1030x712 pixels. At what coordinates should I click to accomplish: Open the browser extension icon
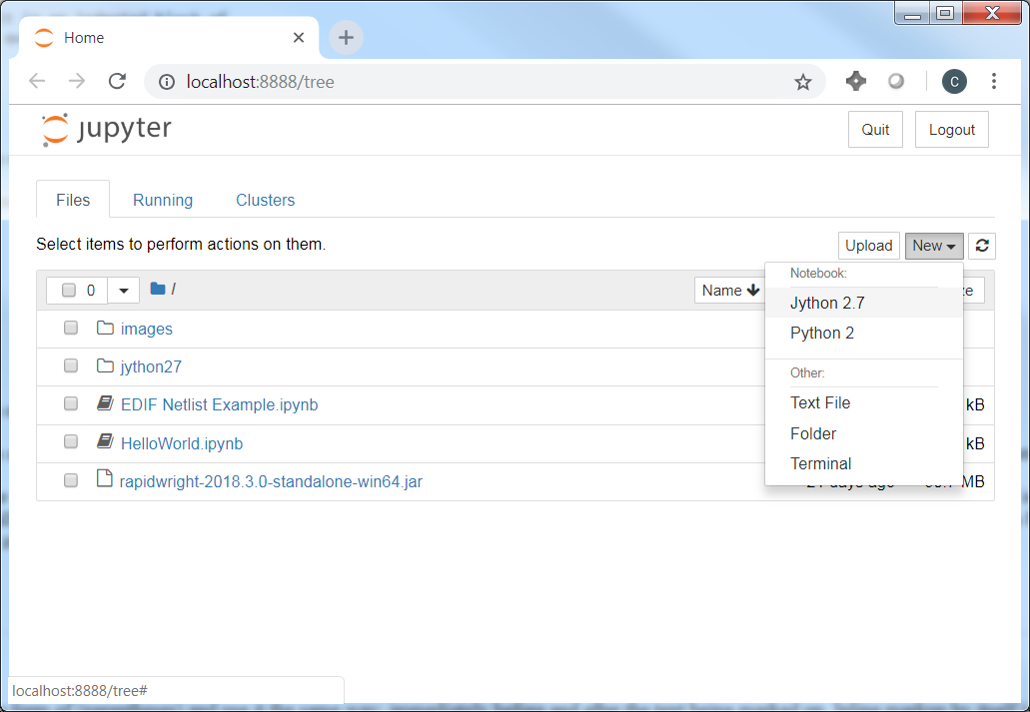pos(855,81)
